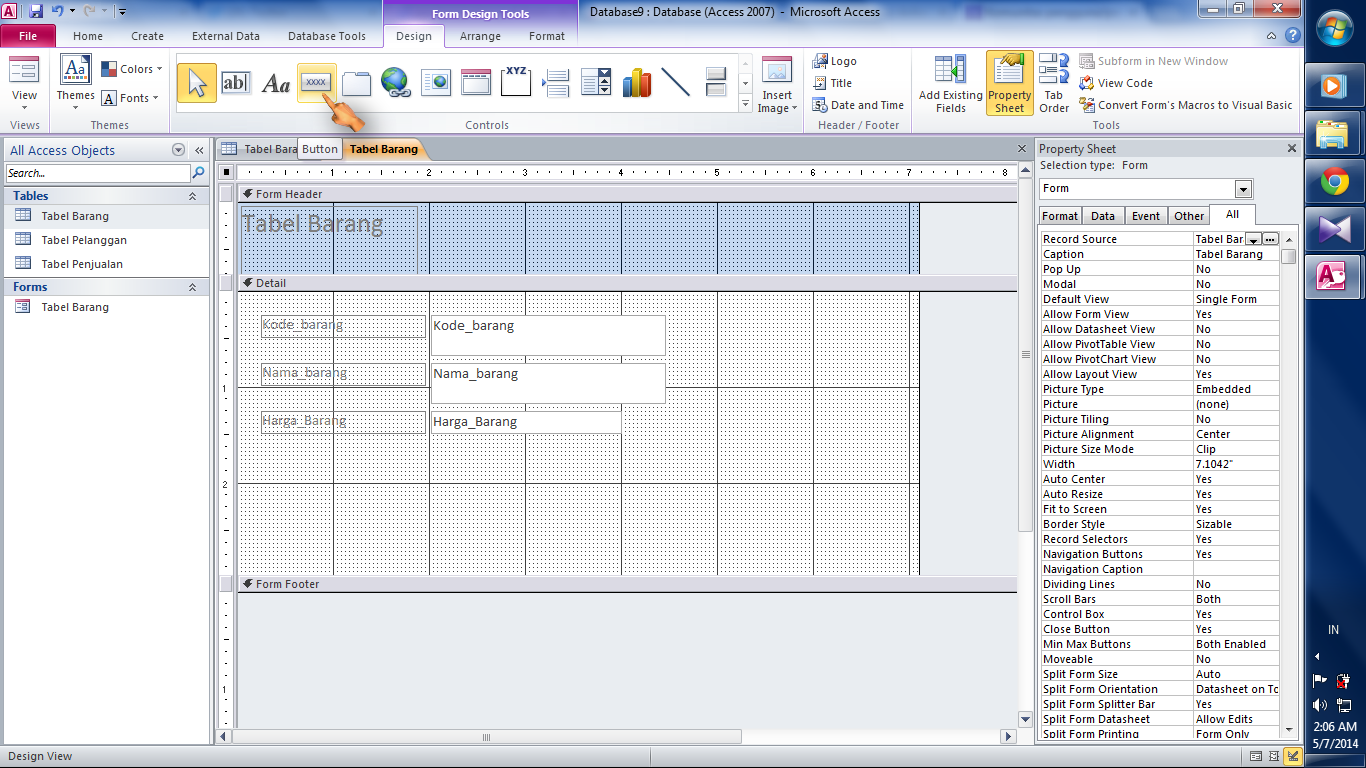The image size is (1366, 768).
Task: Select the Label control (Aa)
Action: 276,83
